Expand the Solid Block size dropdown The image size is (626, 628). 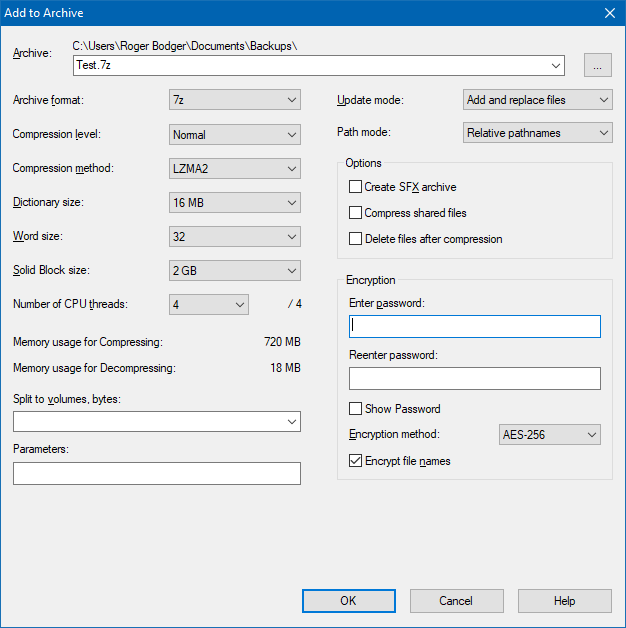(235, 271)
